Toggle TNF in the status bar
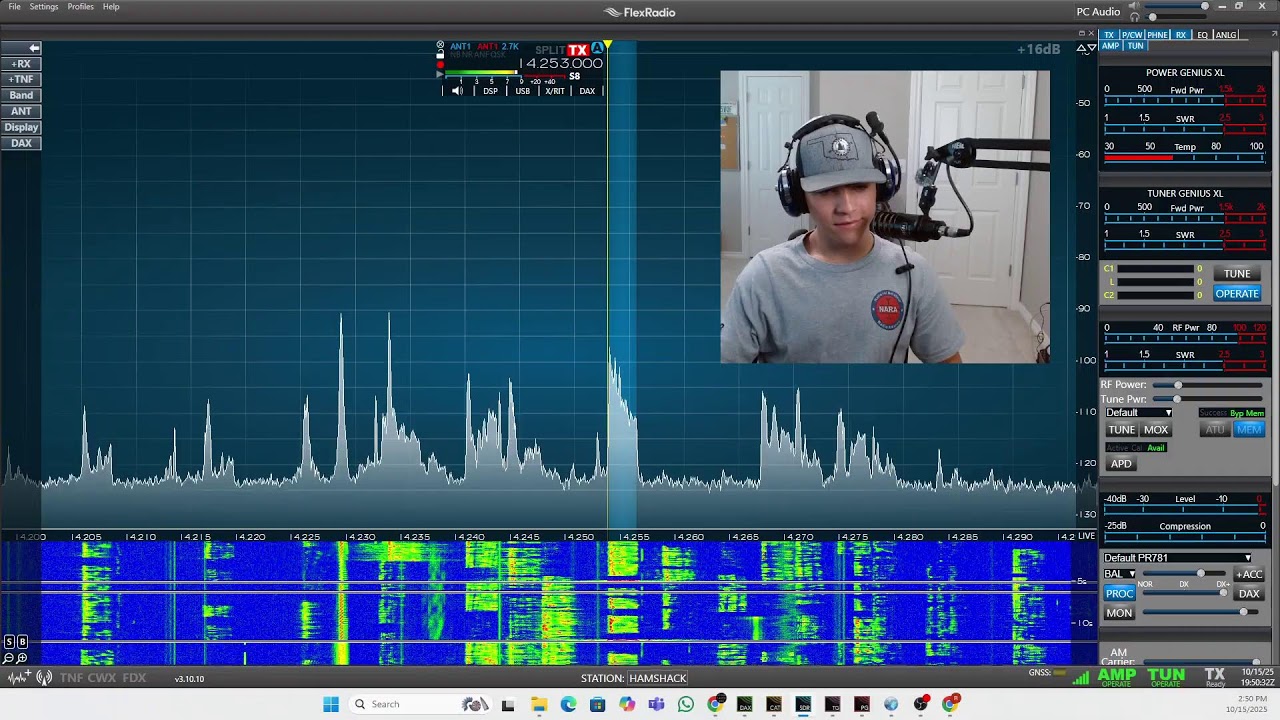Image resolution: width=1280 pixels, height=720 pixels. (71, 678)
